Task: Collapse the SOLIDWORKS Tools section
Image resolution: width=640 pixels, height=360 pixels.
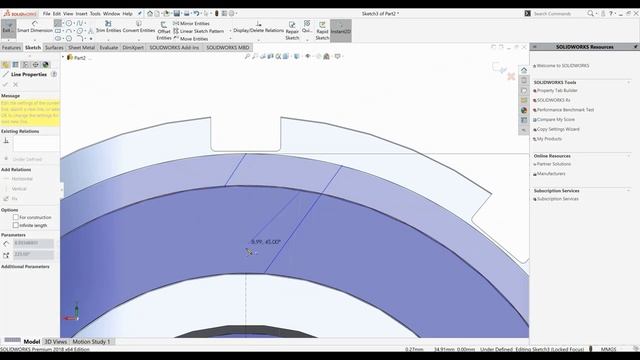Action: click(x=629, y=82)
